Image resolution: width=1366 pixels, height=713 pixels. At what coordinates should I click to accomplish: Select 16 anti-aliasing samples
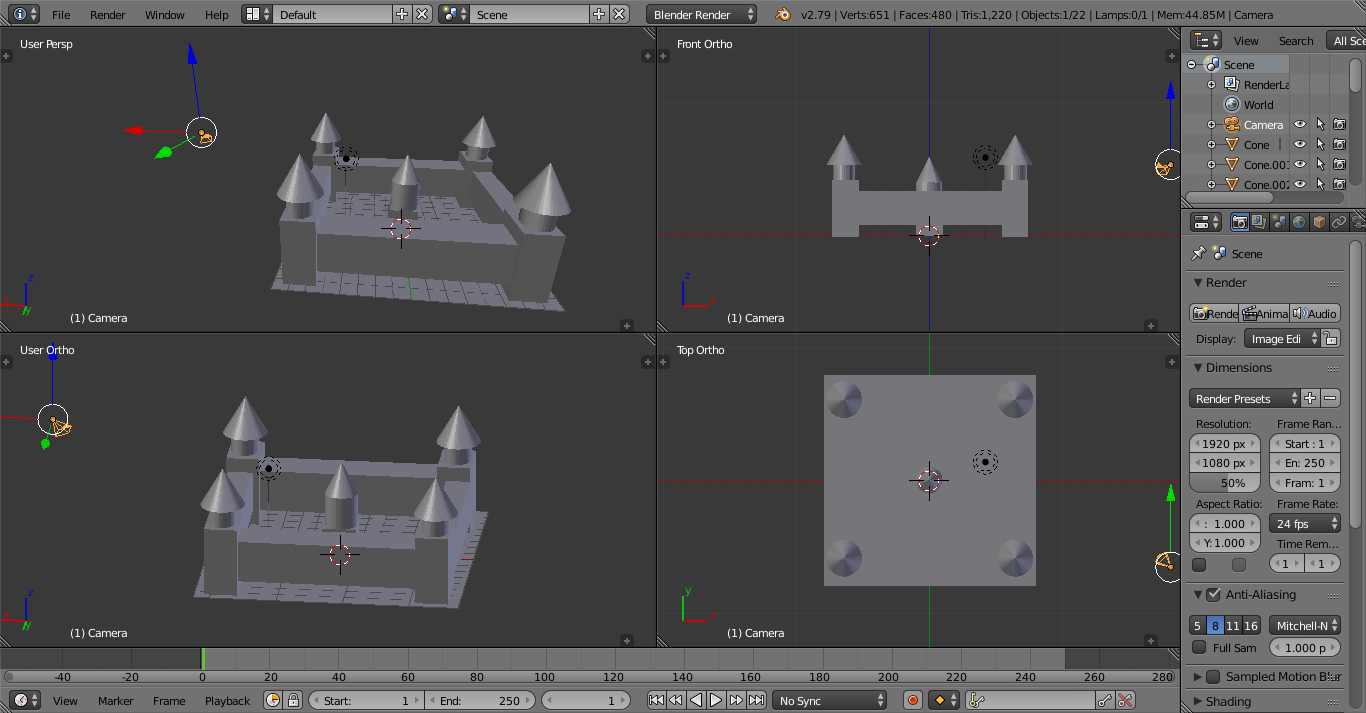click(1251, 626)
